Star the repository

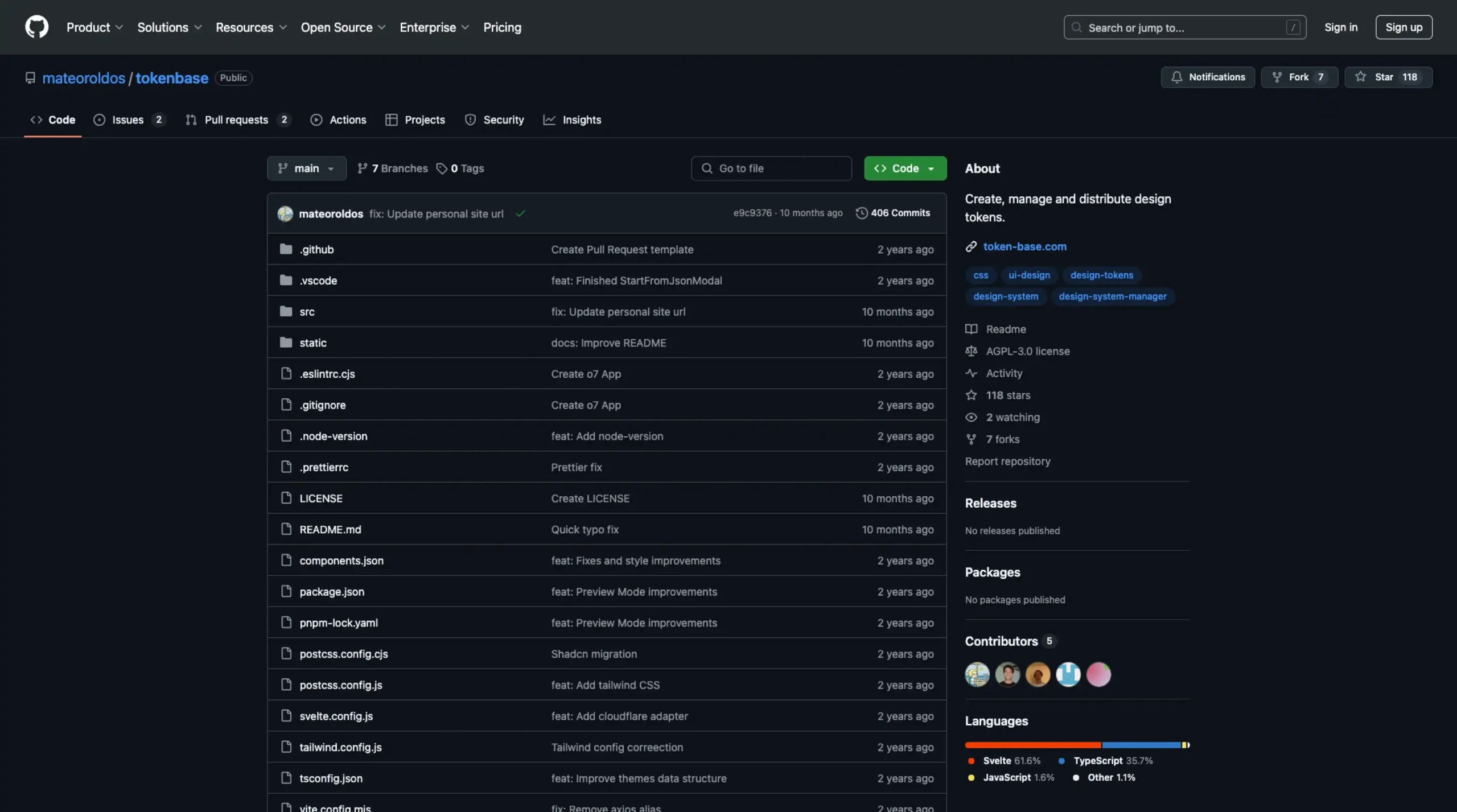pyautogui.click(x=1388, y=77)
